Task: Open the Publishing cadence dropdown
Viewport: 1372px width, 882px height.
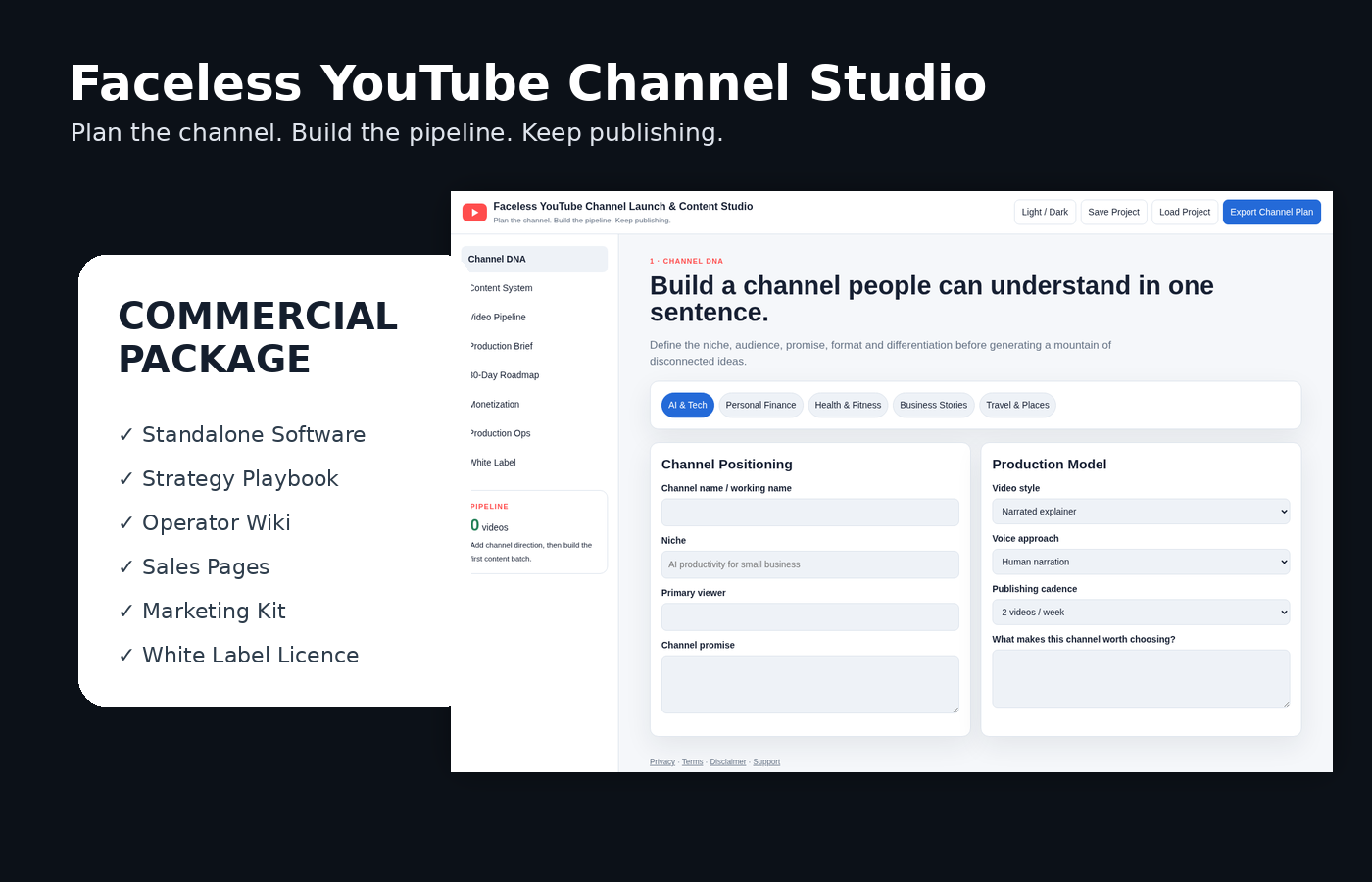Action: point(1141,612)
